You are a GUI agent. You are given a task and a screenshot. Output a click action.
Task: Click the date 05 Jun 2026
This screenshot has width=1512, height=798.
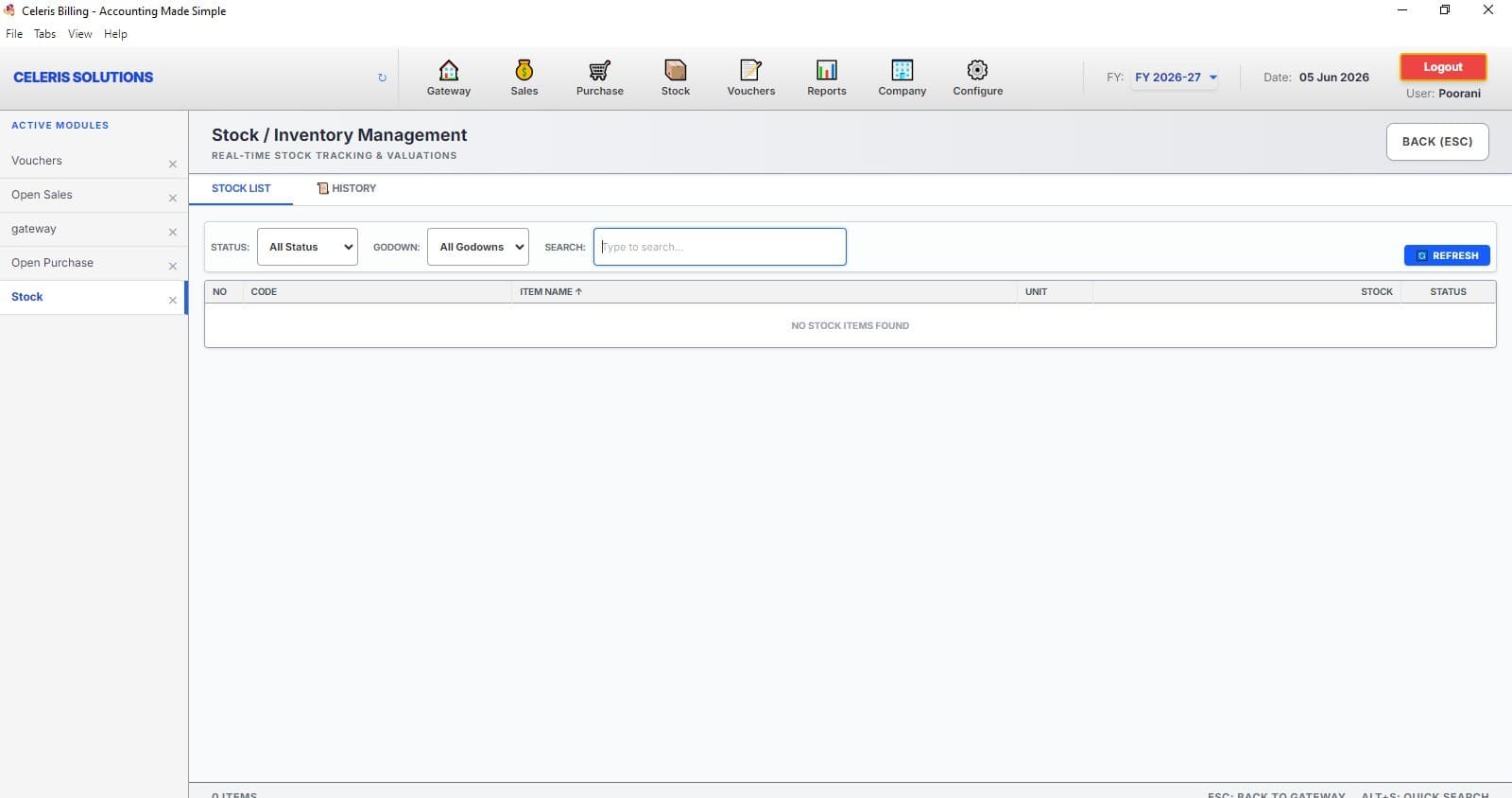1333,78
